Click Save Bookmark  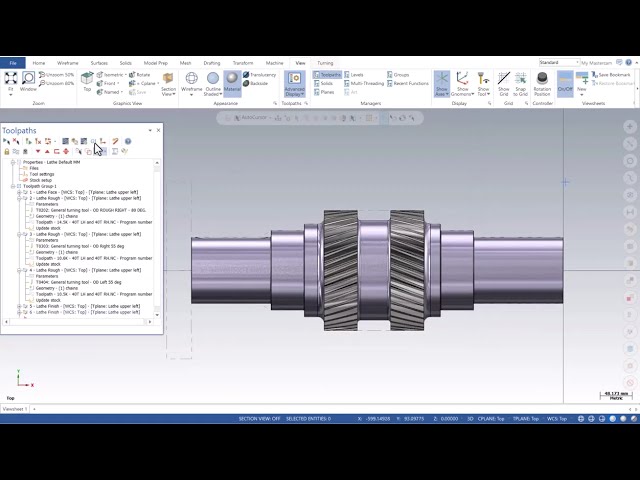click(611, 75)
